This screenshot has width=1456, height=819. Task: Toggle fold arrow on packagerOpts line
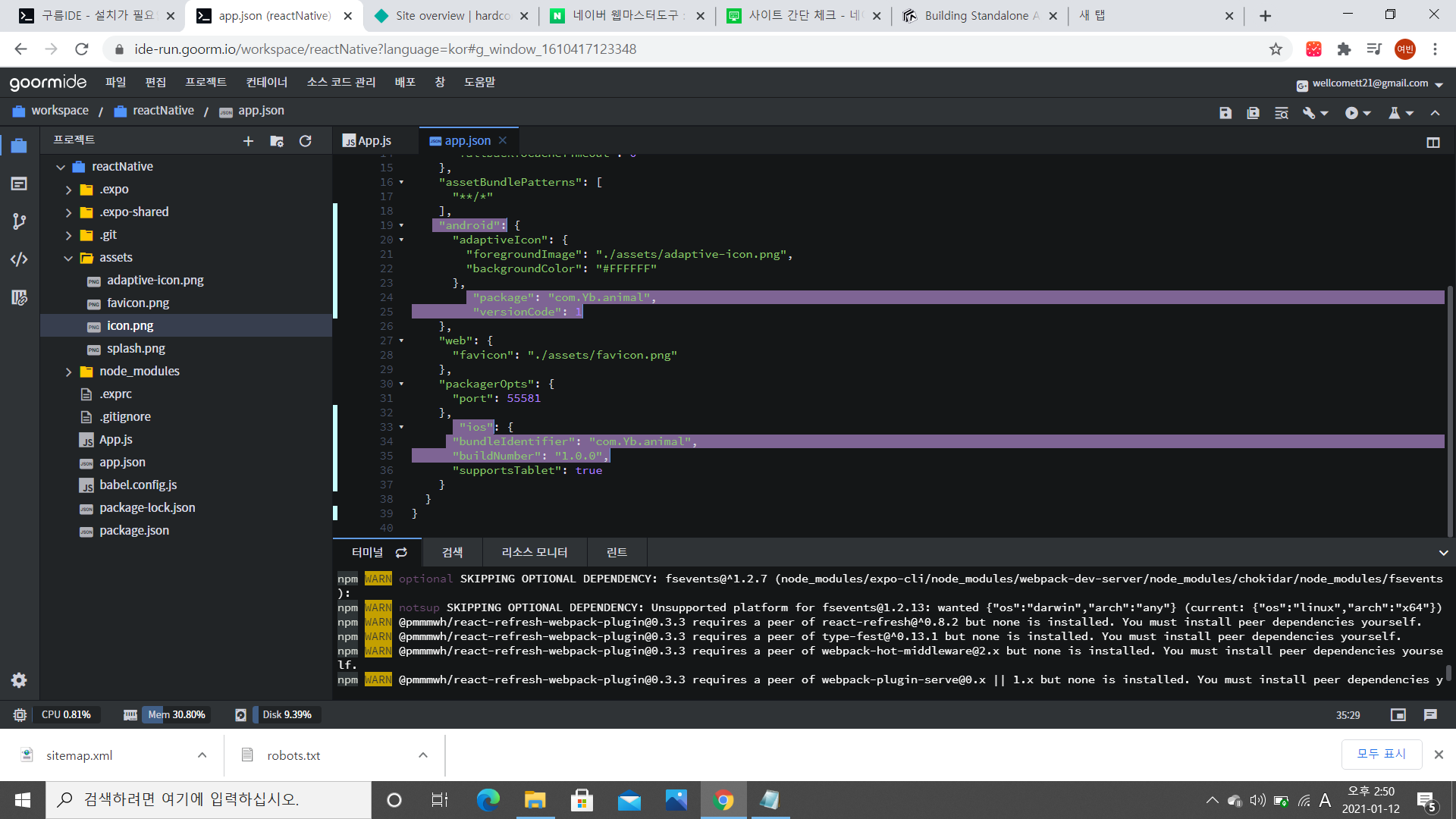[x=401, y=384]
